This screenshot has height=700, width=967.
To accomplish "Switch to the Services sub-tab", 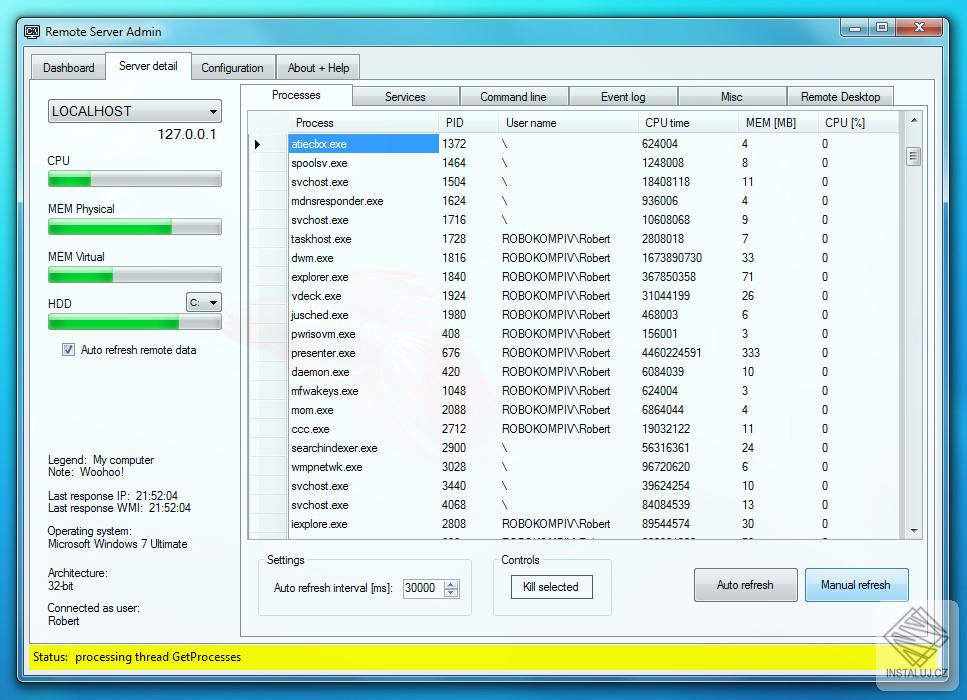I will click(x=406, y=96).
